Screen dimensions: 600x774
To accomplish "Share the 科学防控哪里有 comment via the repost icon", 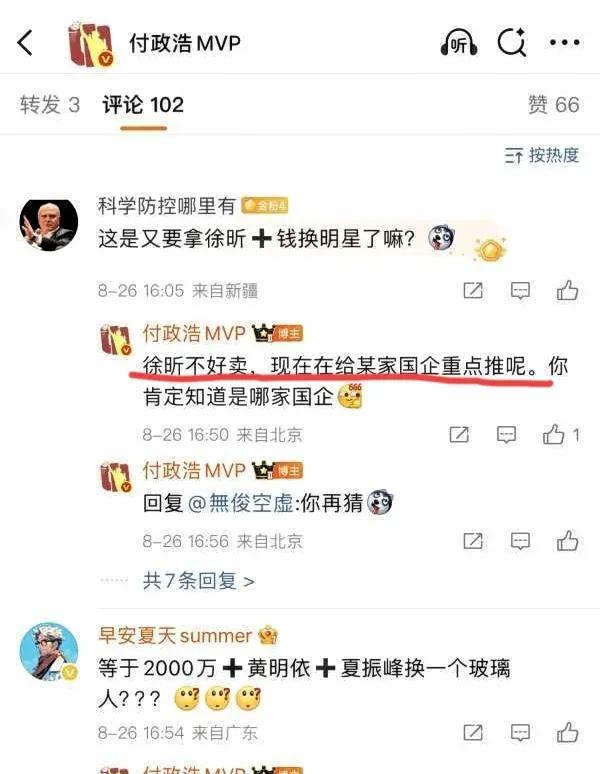I will [x=473, y=290].
